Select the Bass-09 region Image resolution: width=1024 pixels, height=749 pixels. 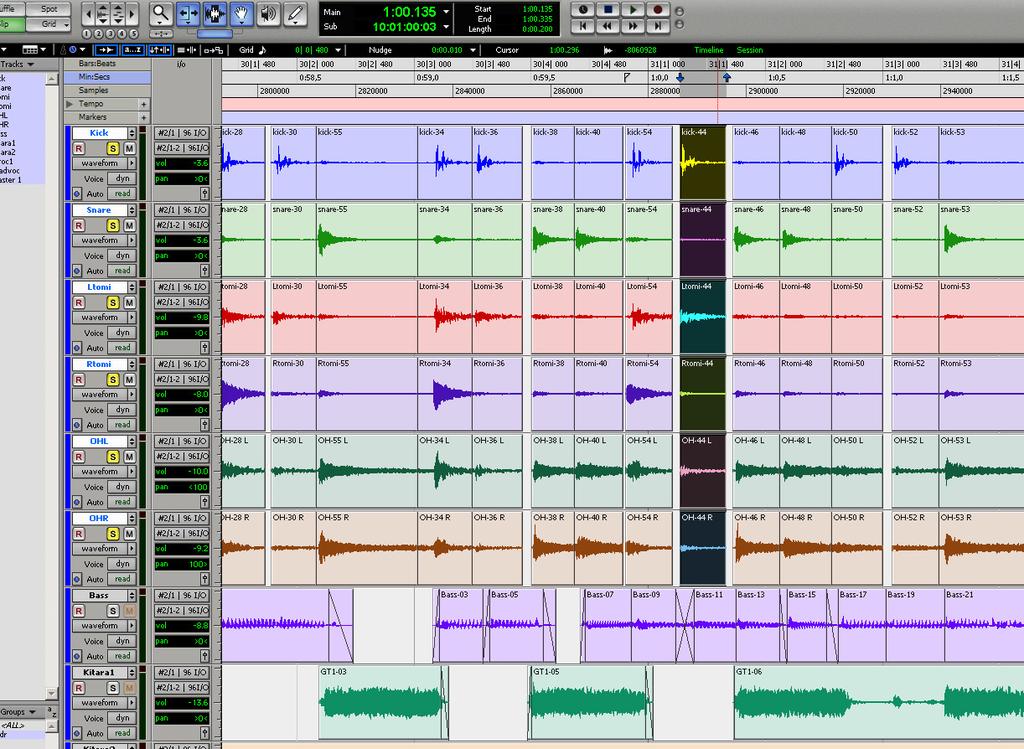click(652, 625)
